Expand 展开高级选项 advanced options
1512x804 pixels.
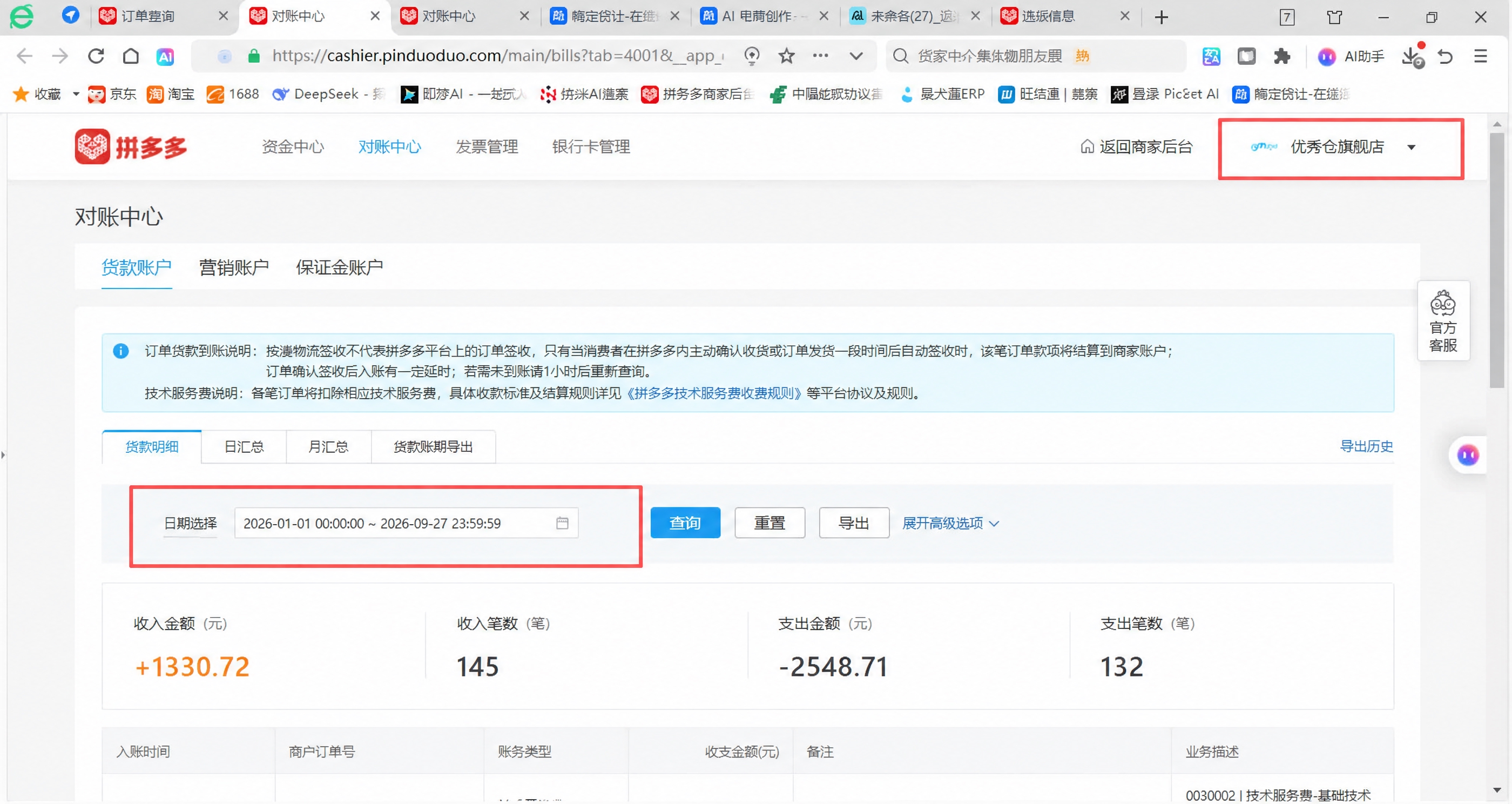tap(950, 522)
